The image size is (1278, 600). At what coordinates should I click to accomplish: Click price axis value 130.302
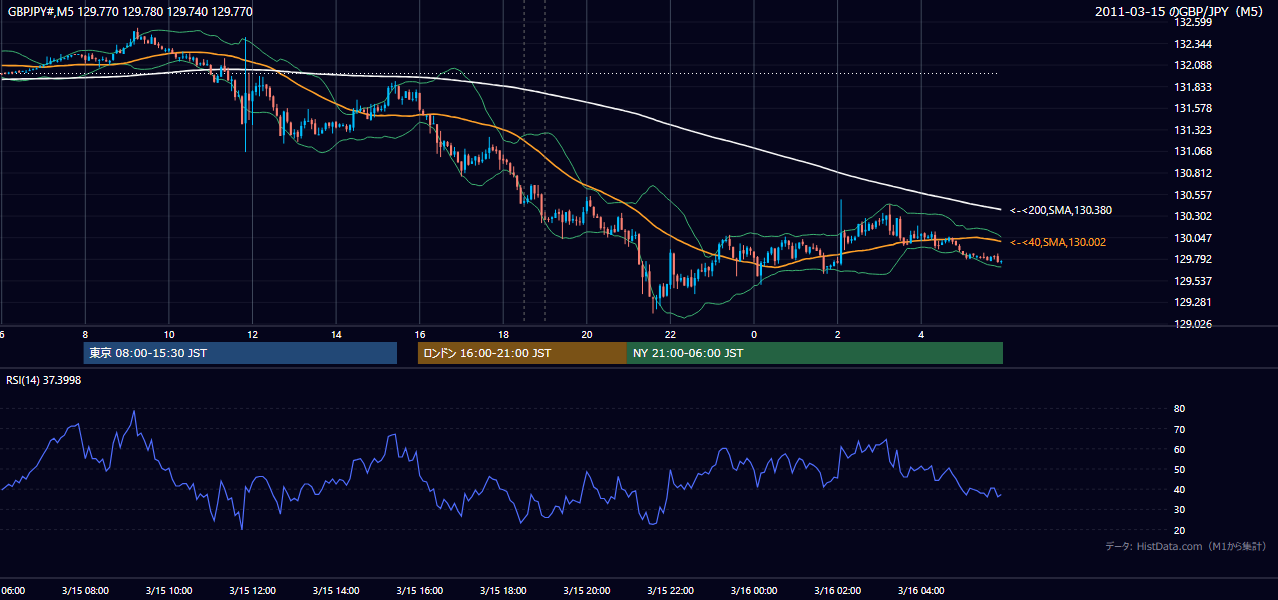pyautogui.click(x=1192, y=216)
